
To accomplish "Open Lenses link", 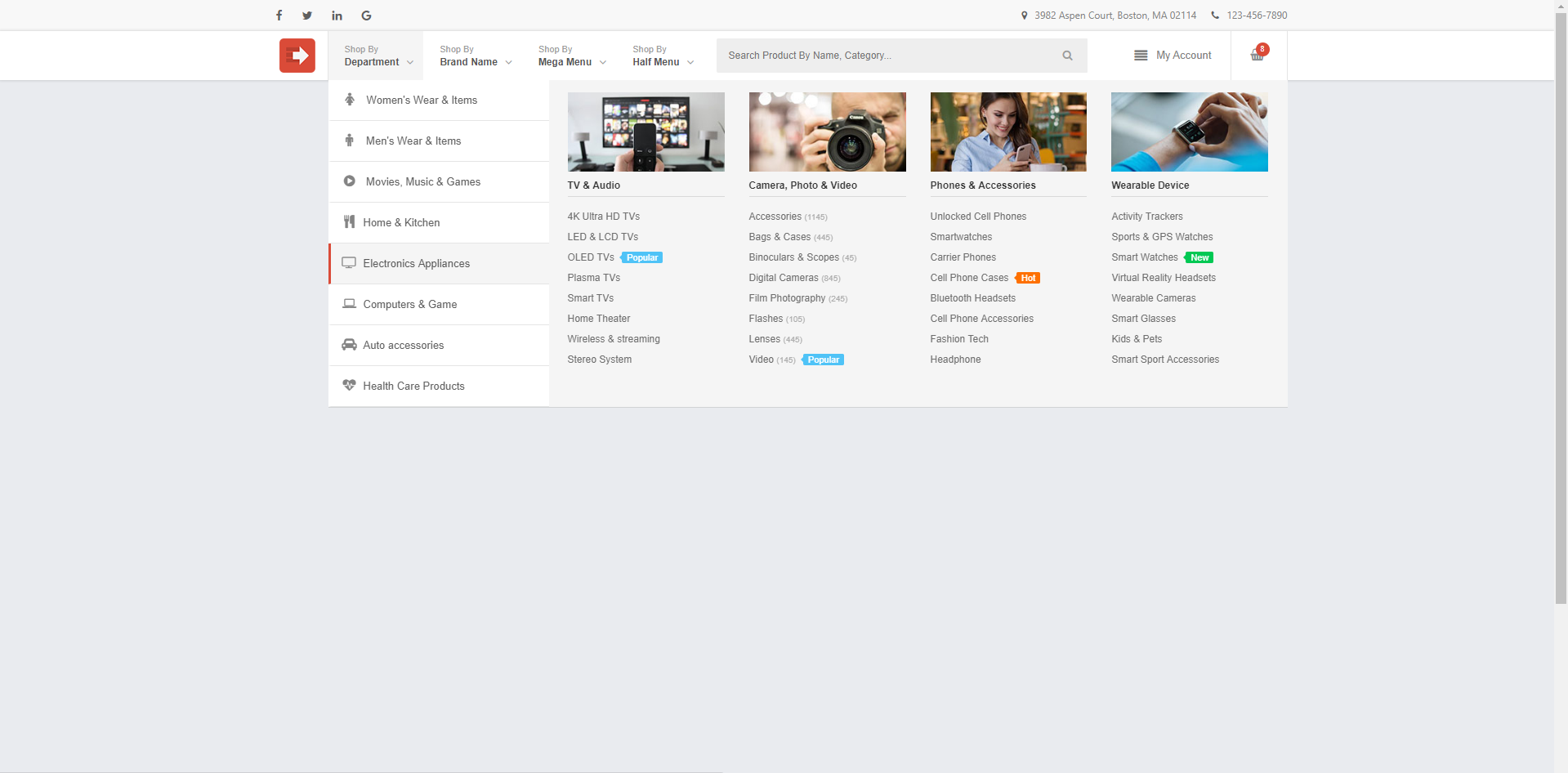I will (765, 339).
